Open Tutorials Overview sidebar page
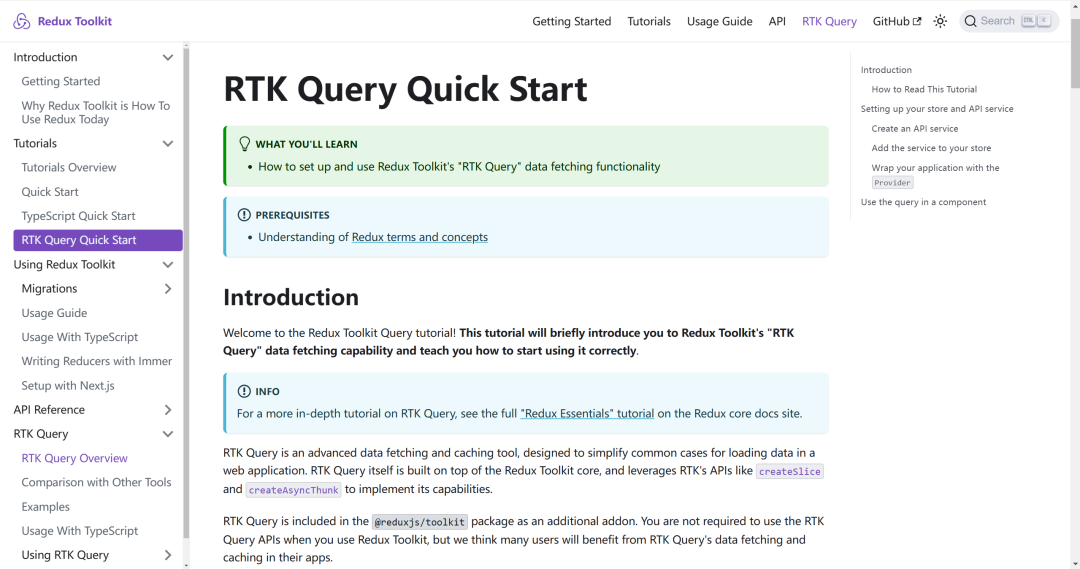1080x569 pixels. [69, 167]
